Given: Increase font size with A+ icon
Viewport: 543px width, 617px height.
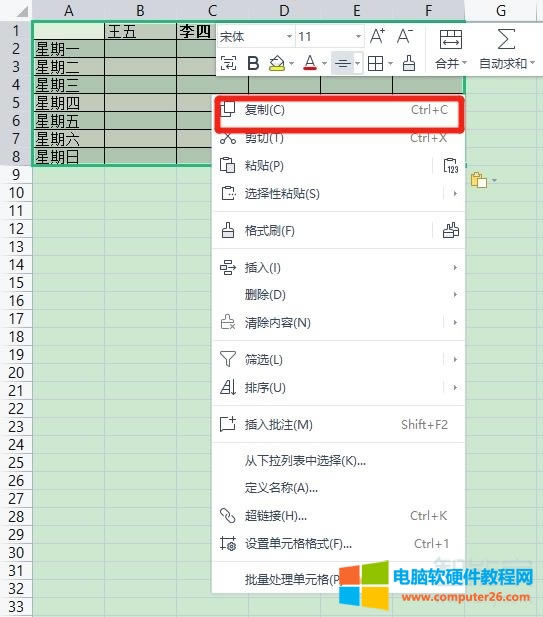Looking at the screenshot, I should coord(377,37).
